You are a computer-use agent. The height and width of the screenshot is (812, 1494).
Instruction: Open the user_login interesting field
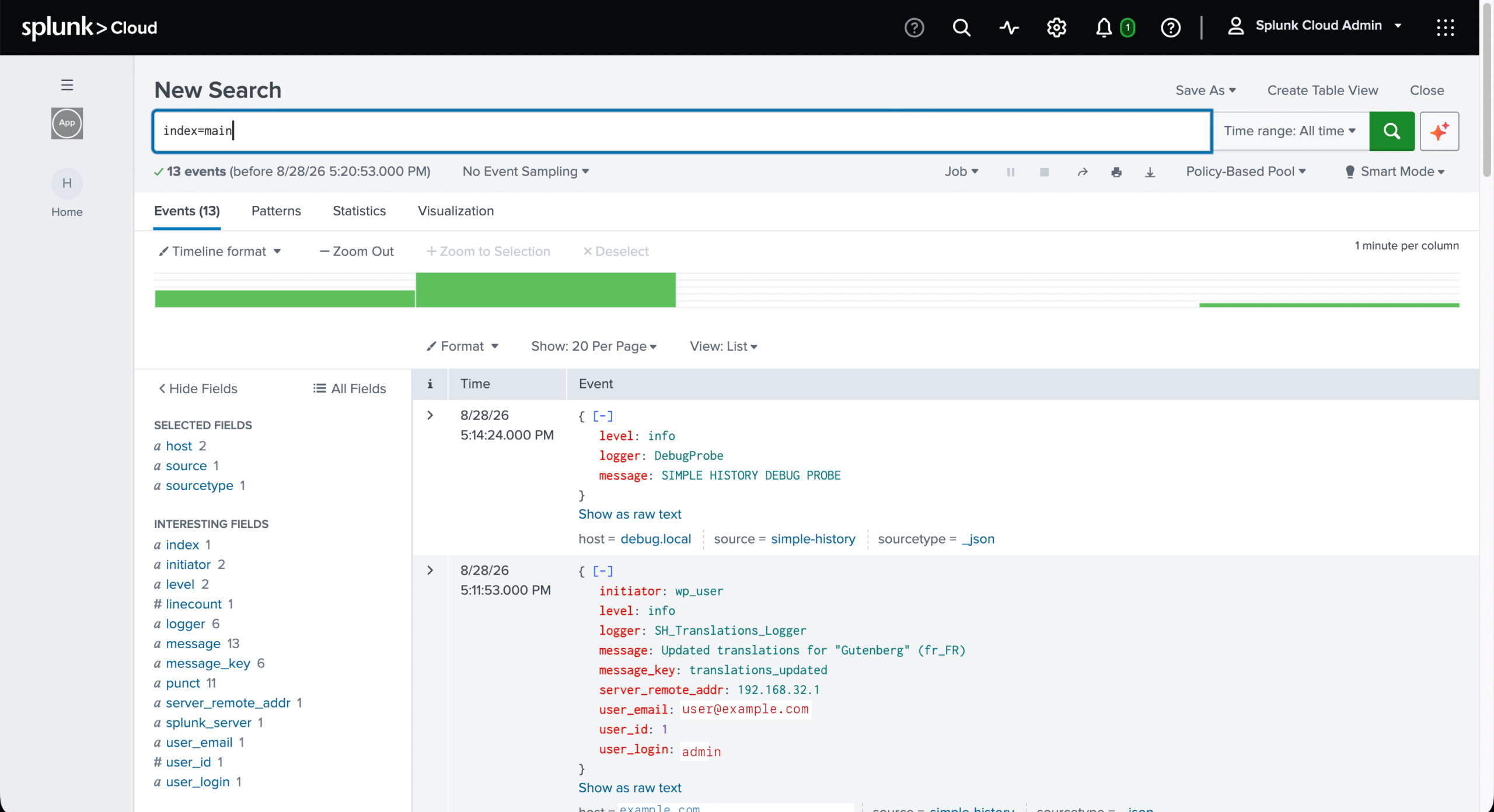[x=198, y=782]
